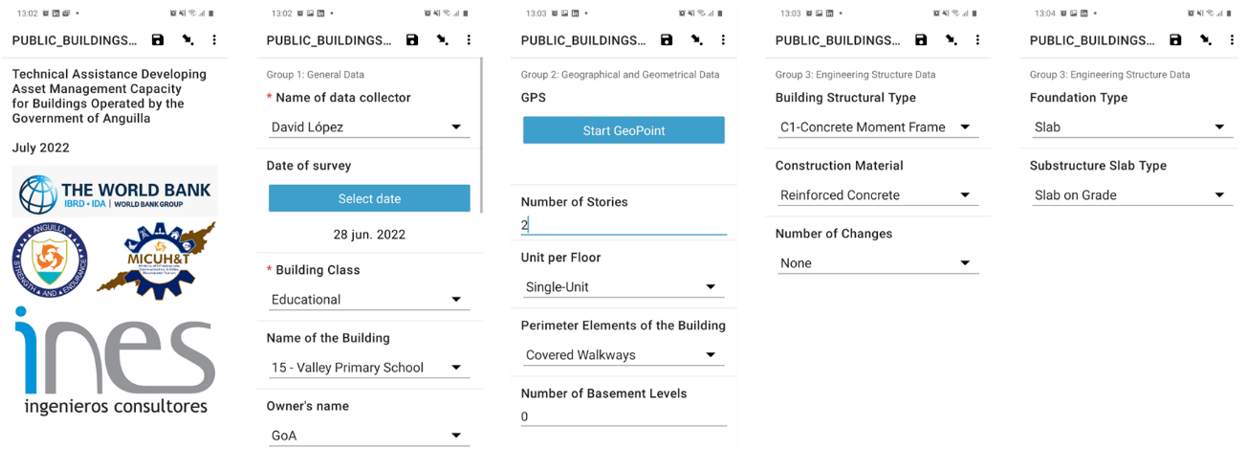The width and height of the screenshot is (1248, 456).
Task: Expand Unit per Floor Single-Unit dropdown
Action: 622,287
